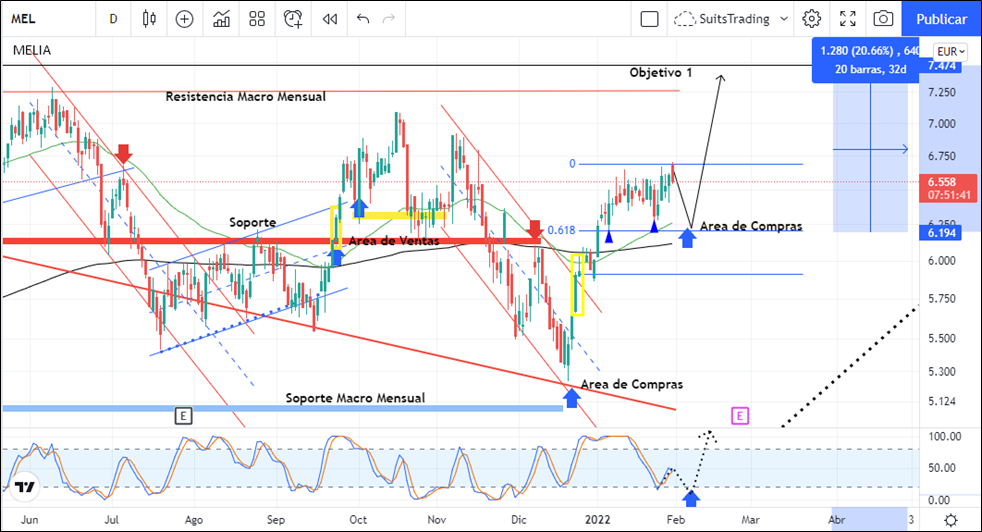Open the candlestick chart style selector
This screenshot has width=982, height=532.
click(150, 18)
